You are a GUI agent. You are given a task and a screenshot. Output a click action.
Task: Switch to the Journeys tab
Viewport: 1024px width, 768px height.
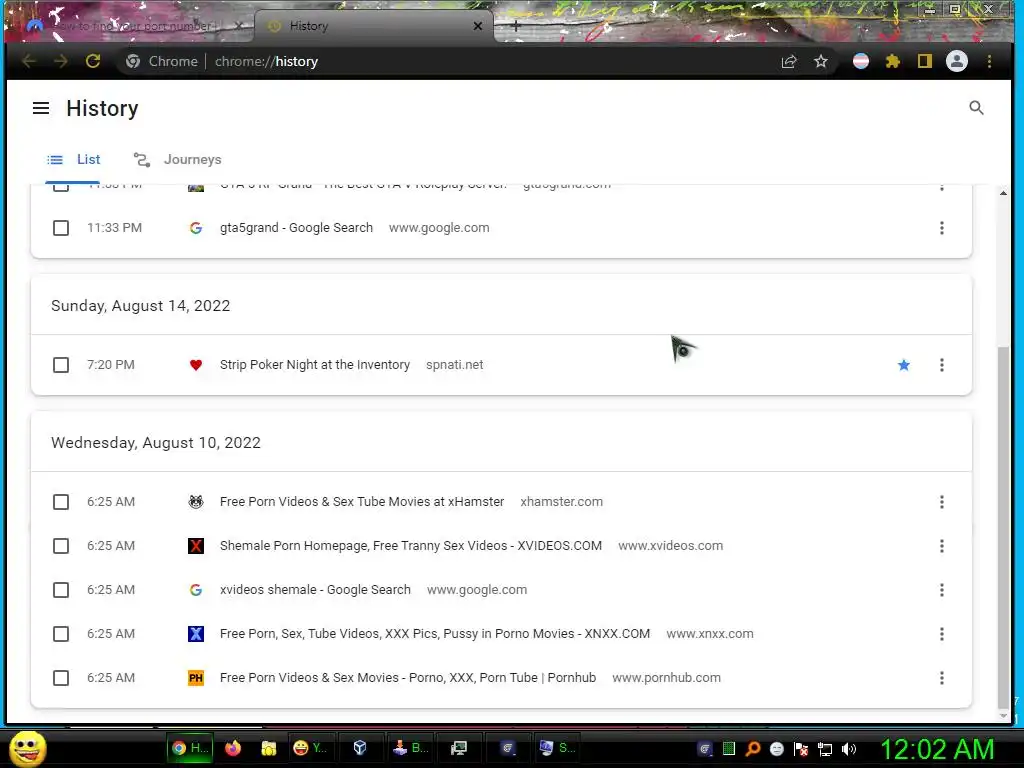[x=178, y=159]
